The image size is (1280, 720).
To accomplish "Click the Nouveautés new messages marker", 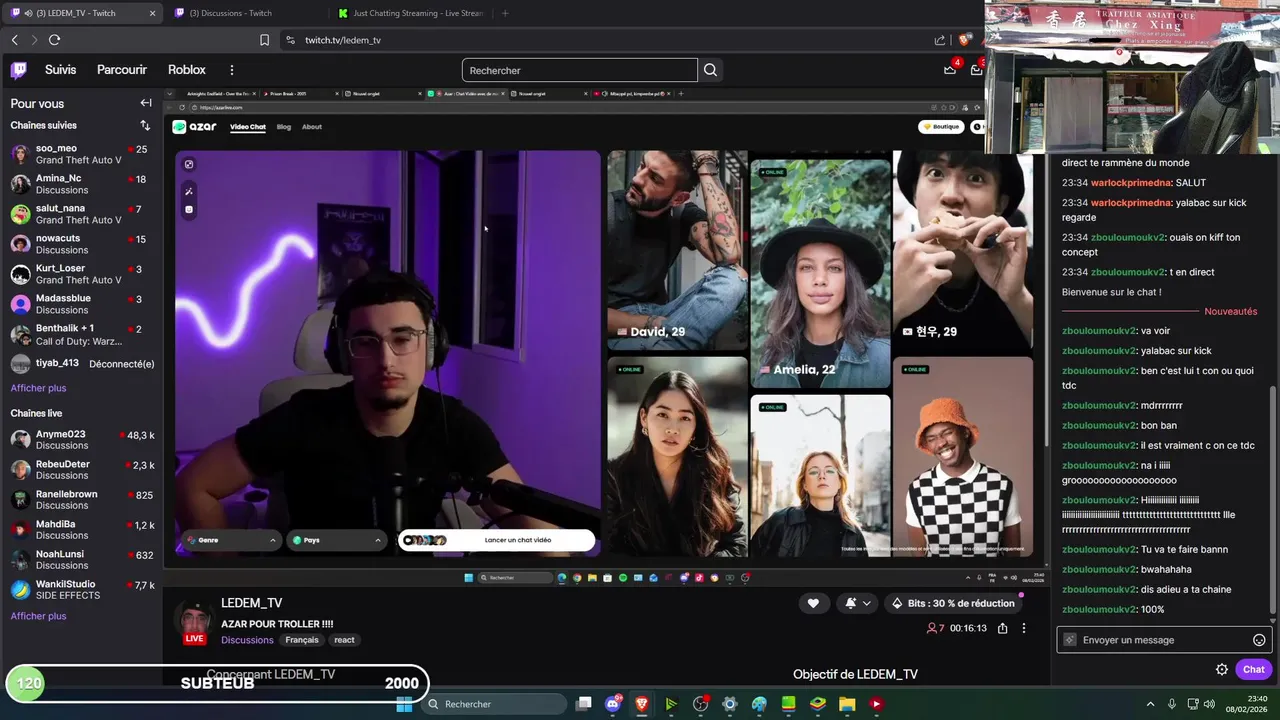I will tap(1231, 312).
